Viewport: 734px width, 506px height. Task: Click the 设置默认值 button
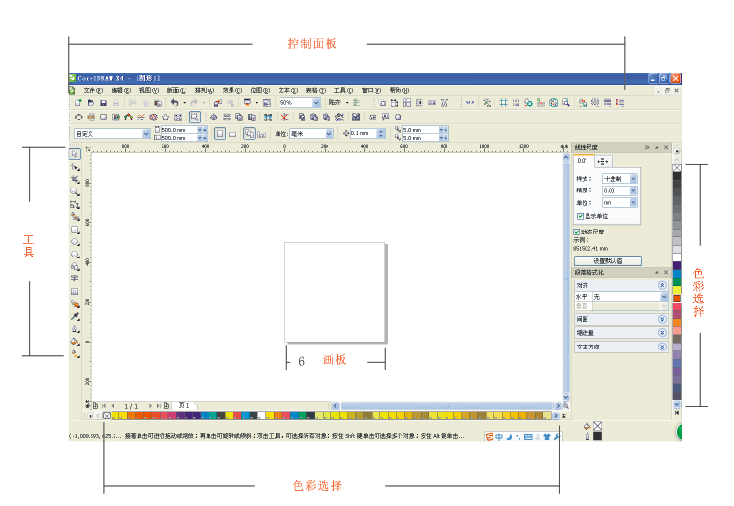pyautogui.click(x=607, y=260)
